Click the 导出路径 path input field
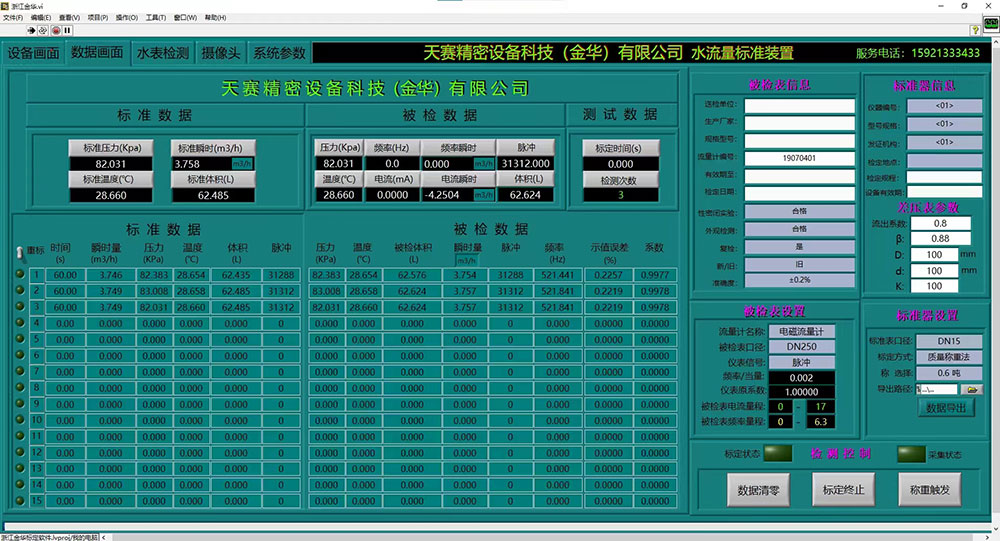 [x=937, y=389]
